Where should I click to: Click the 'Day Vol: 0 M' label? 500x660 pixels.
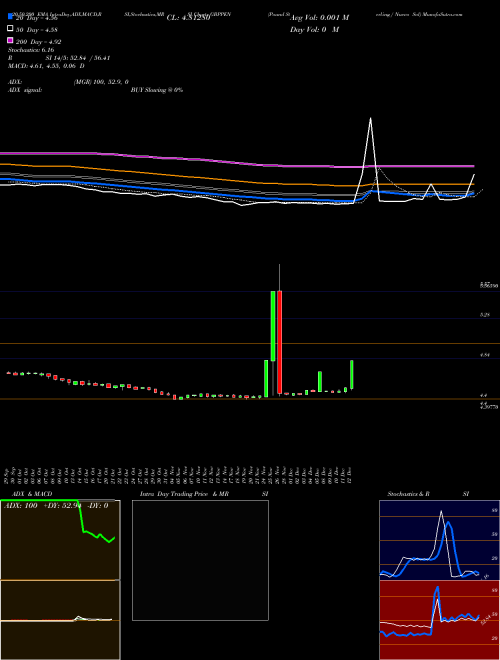pyautogui.click(x=314, y=29)
